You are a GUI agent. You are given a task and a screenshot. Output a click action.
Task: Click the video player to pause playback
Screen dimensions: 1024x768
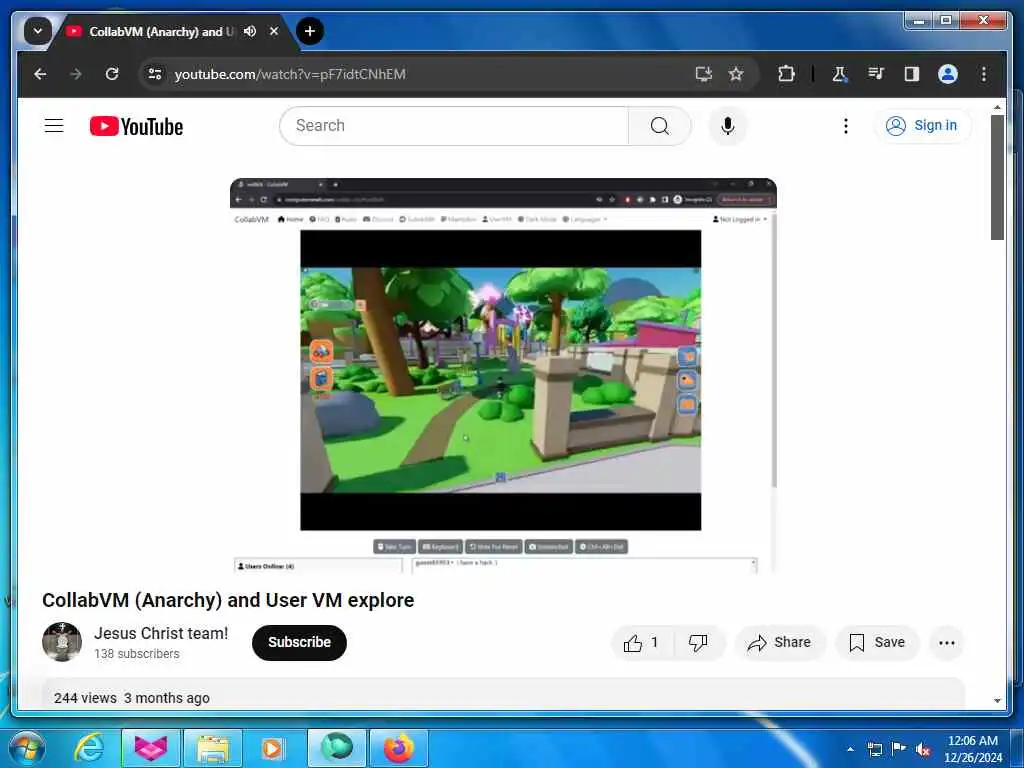coord(503,375)
